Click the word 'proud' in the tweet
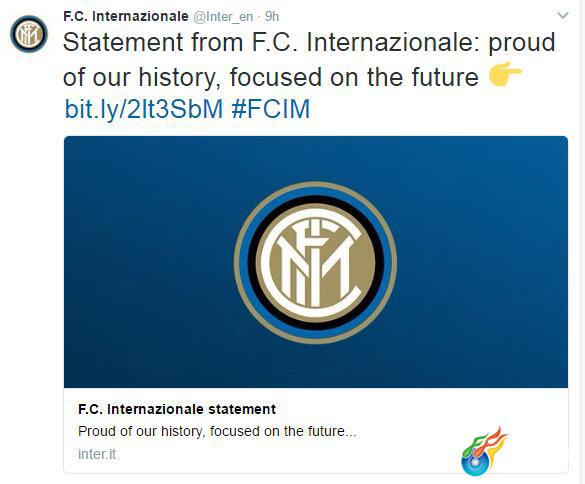This screenshot has width=585, height=484. coord(522,43)
